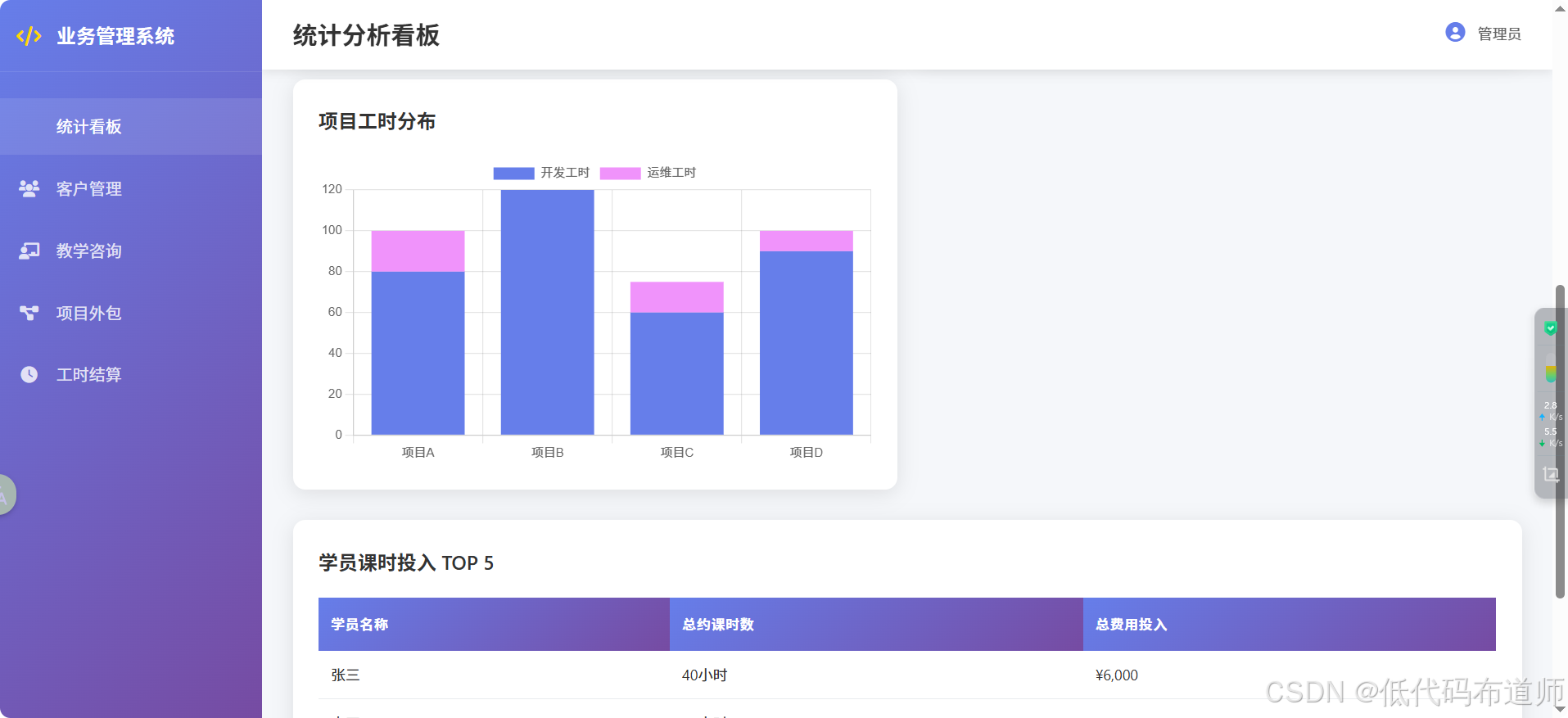The height and width of the screenshot is (718, 1568).
Task: Click 项目A 运维工时 pink bar segment
Action: (418, 251)
